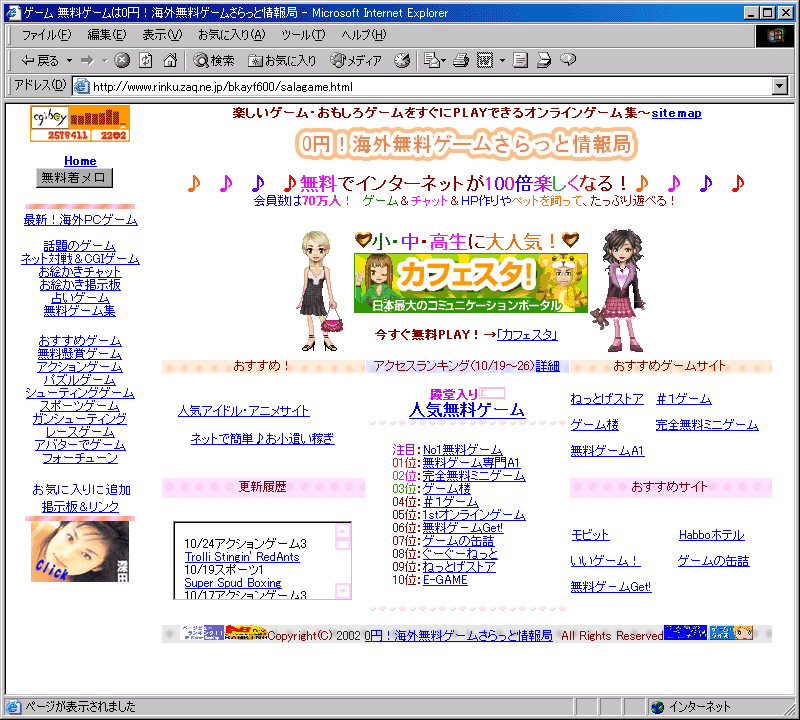Image resolution: width=800 pixels, height=720 pixels.
Task: Click the History icon in toolbar
Action: tap(402, 61)
